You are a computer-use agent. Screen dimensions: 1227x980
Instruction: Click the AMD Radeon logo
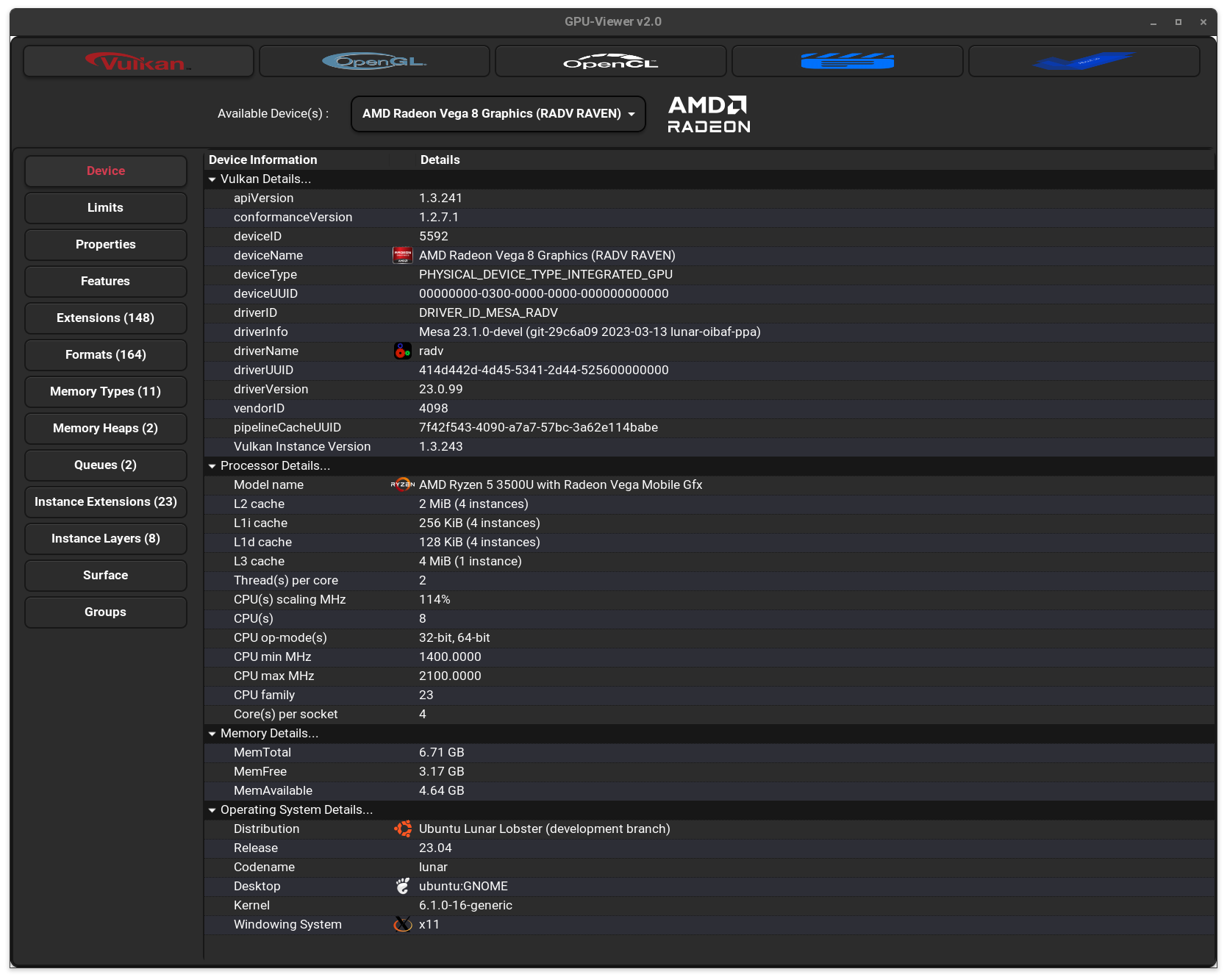(x=708, y=115)
